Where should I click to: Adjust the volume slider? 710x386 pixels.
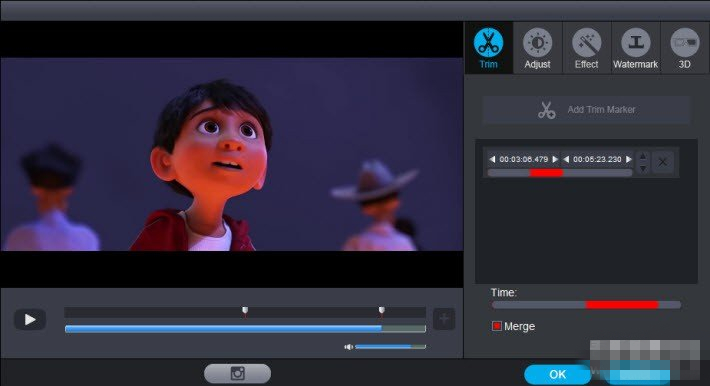[x=390, y=347]
